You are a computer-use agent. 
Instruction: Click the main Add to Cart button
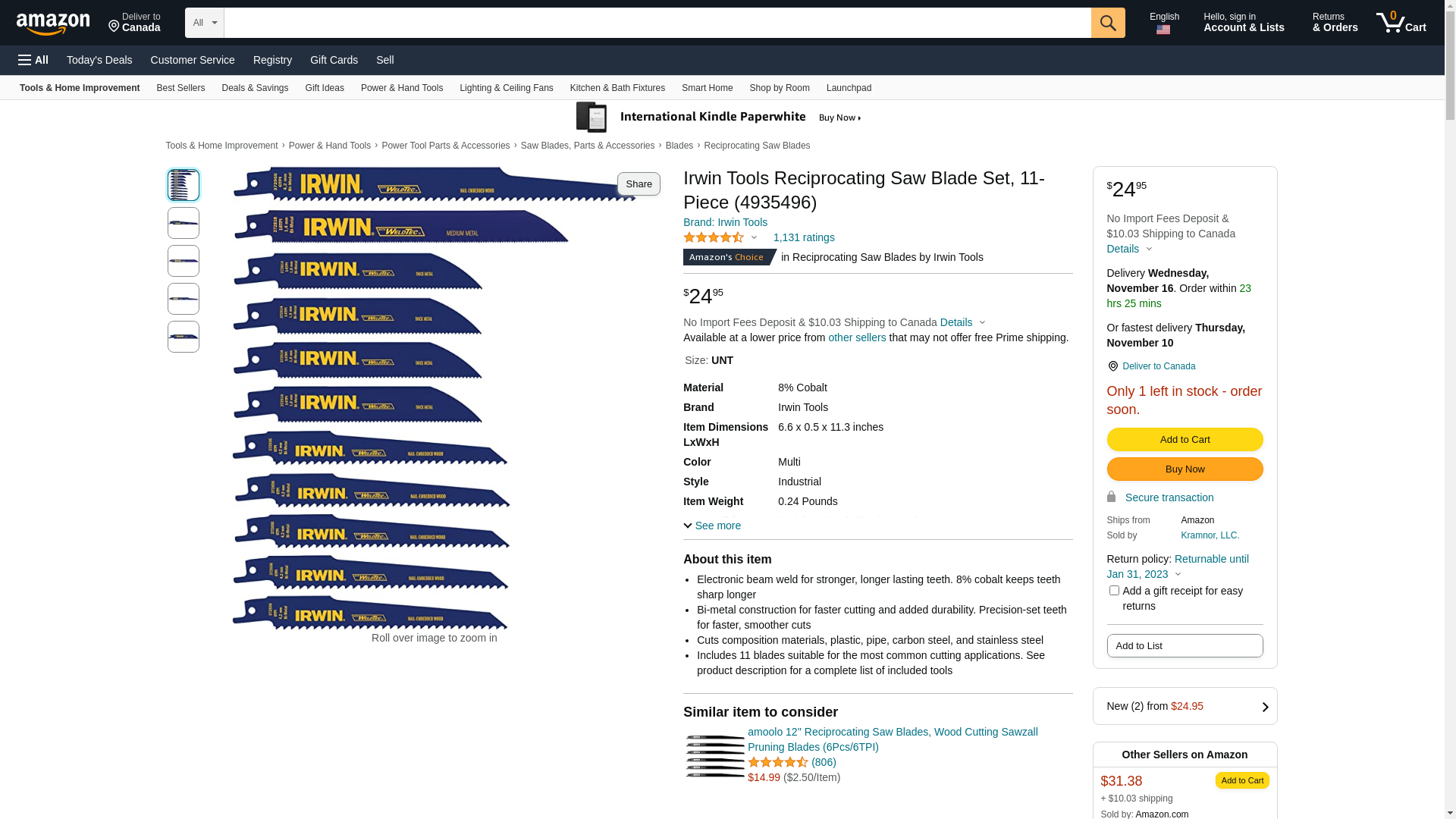click(1185, 440)
